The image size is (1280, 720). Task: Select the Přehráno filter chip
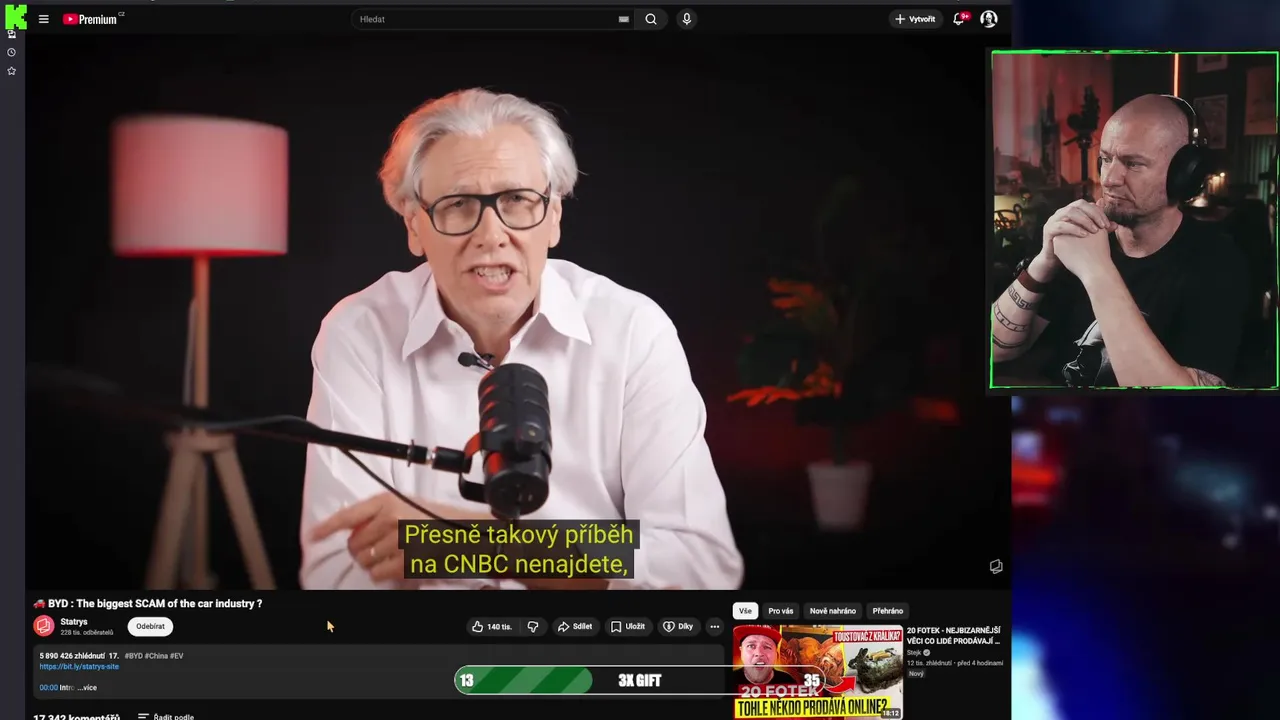point(888,611)
